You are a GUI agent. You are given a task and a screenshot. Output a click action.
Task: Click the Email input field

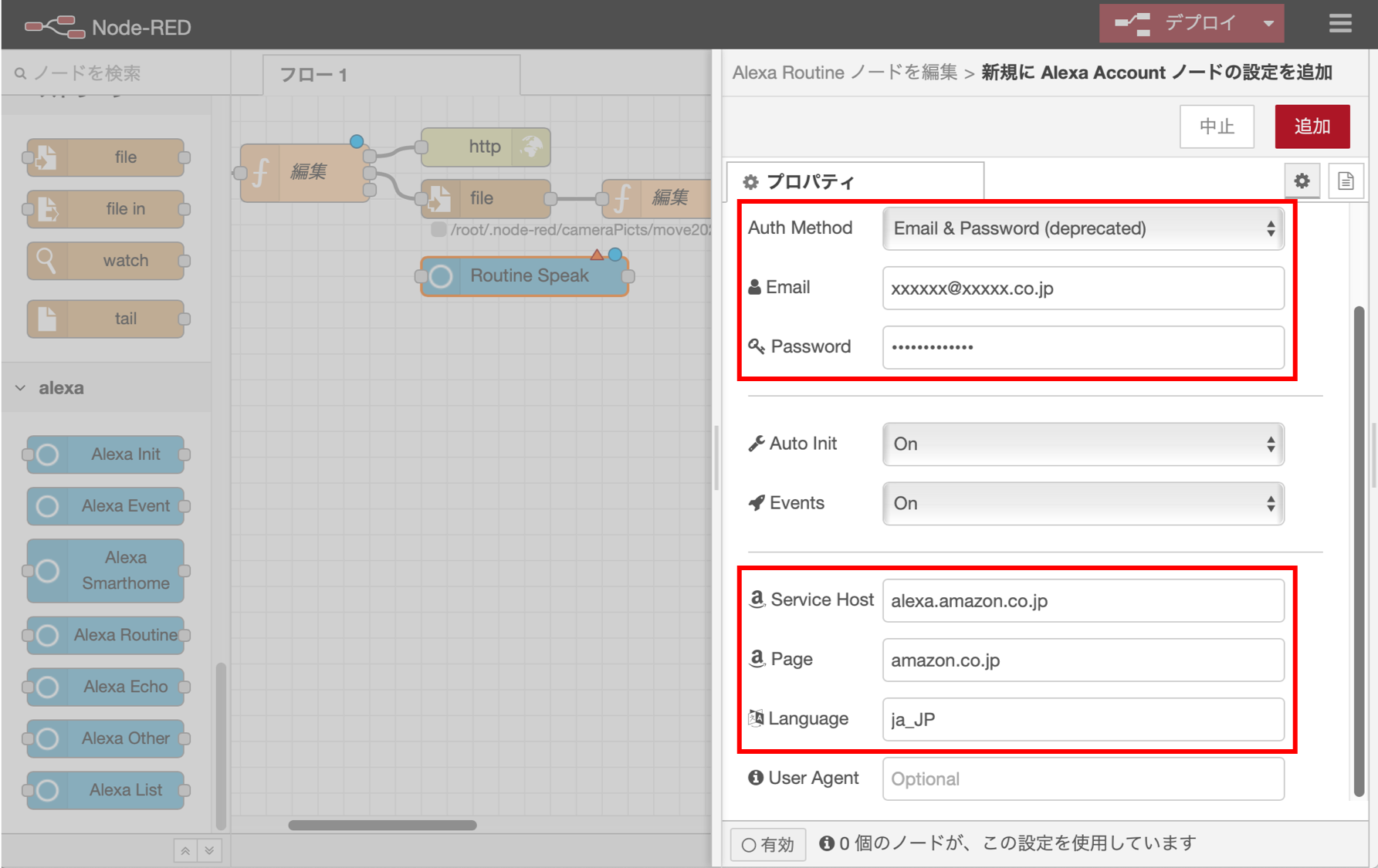(x=1083, y=289)
